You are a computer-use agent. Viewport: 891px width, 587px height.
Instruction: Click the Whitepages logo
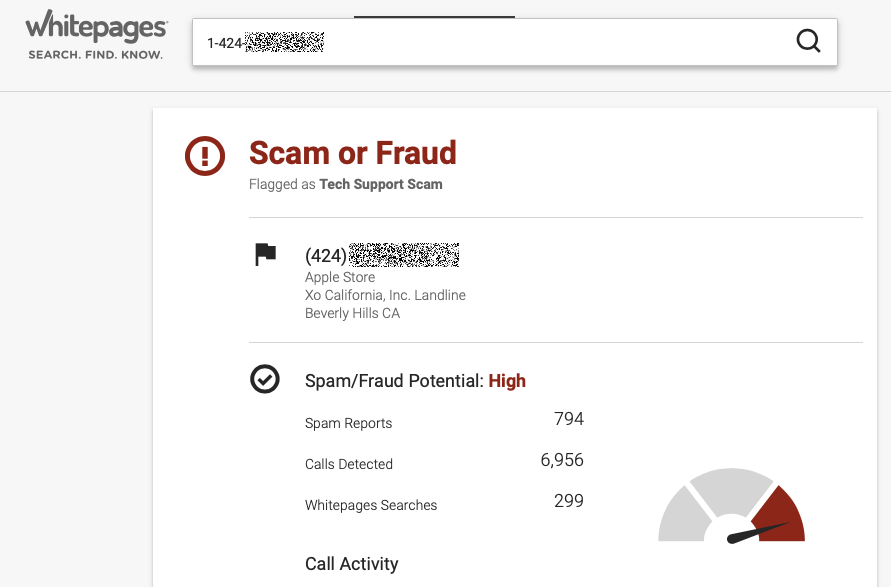click(96, 26)
